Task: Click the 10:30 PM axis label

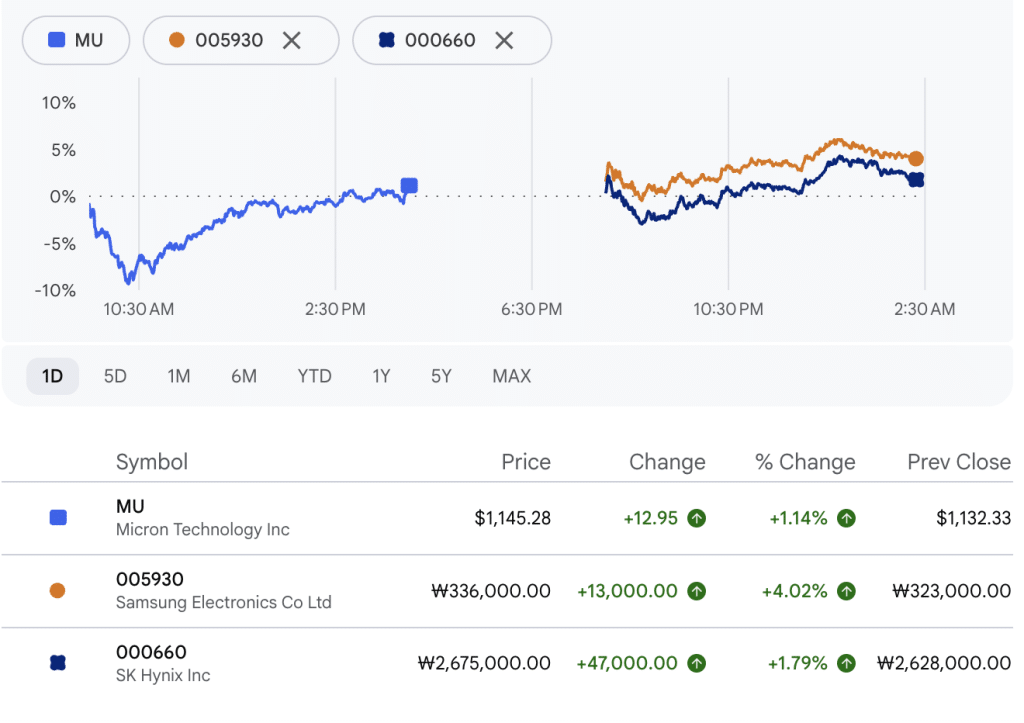Action: pos(728,309)
